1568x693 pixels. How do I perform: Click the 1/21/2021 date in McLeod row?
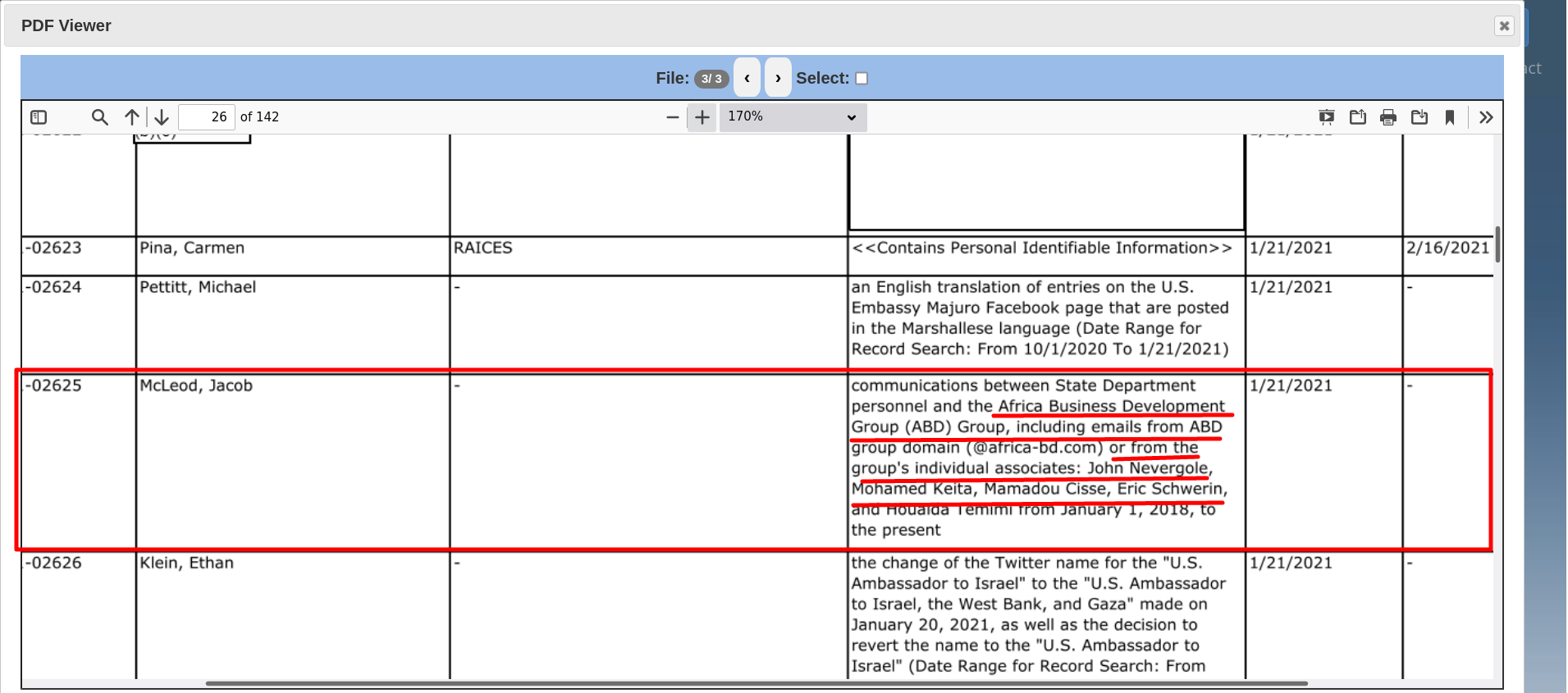coord(1291,385)
